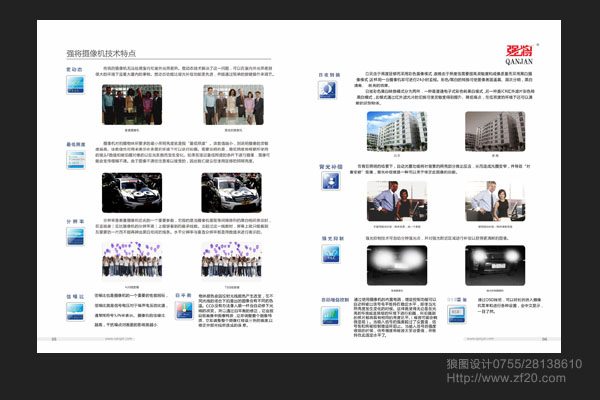This screenshot has width=600, height=400.
Task: Open the left balloon crowd photo
Action: coord(132,260)
